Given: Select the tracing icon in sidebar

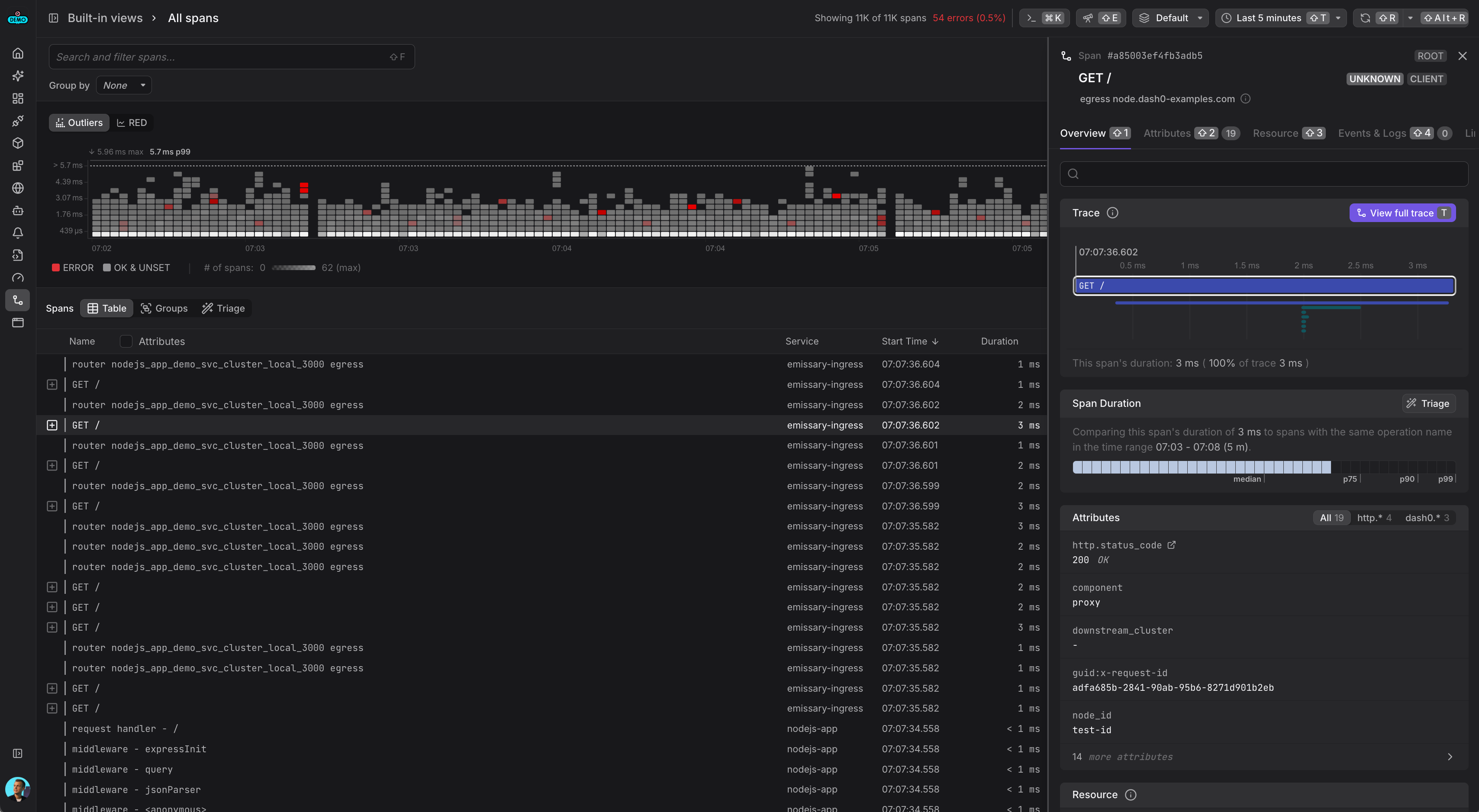Looking at the screenshot, I should coord(18,300).
